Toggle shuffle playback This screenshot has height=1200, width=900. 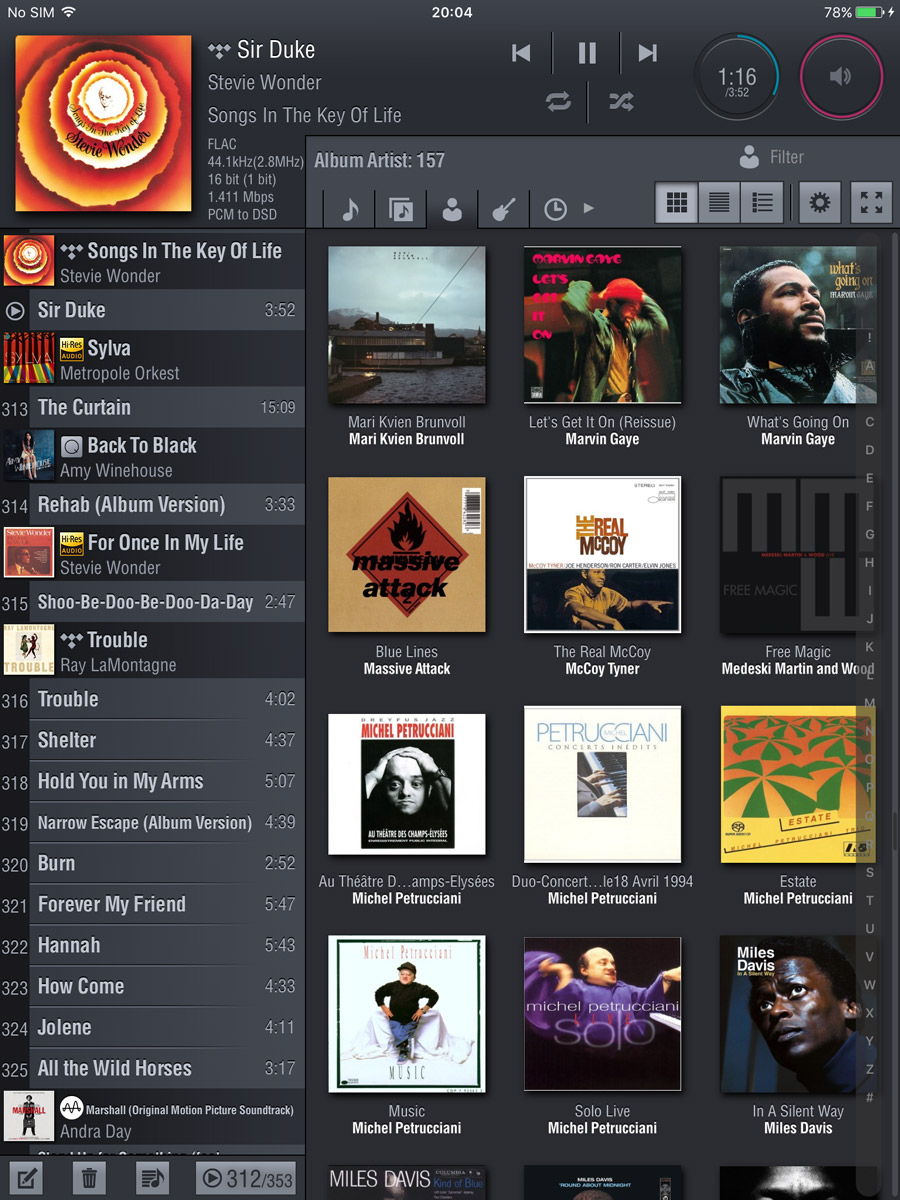621,101
